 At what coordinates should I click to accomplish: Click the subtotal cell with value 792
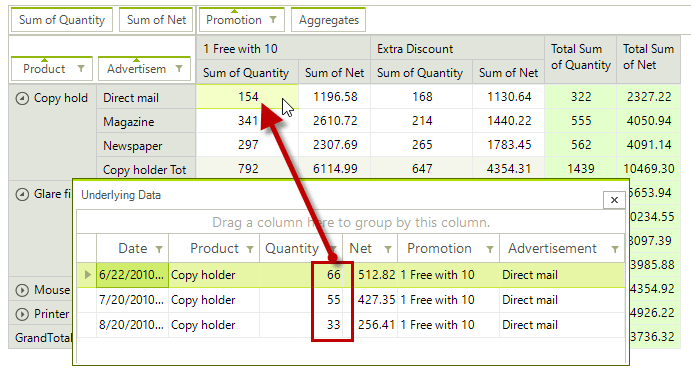pos(247,169)
